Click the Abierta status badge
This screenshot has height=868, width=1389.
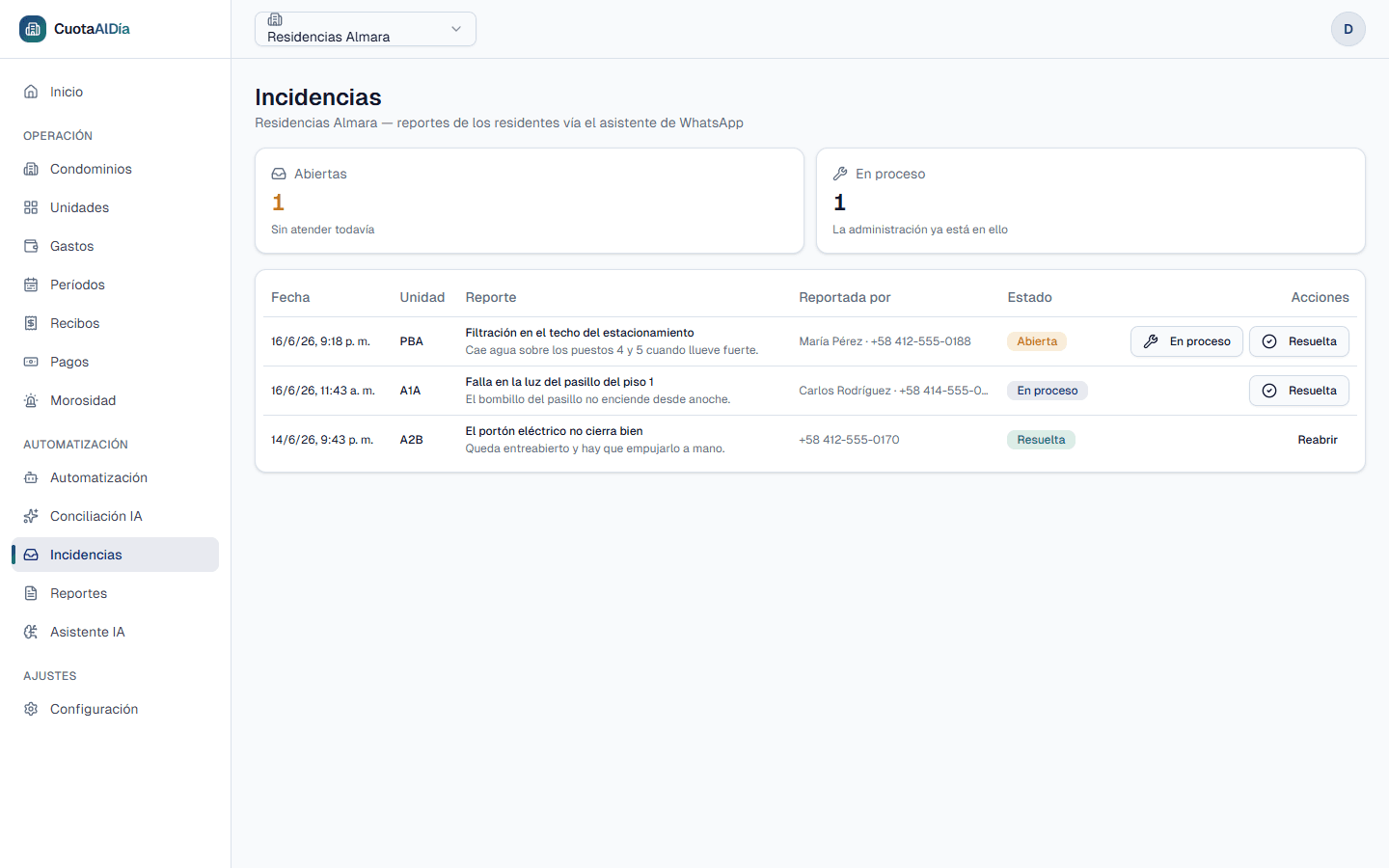click(x=1037, y=341)
